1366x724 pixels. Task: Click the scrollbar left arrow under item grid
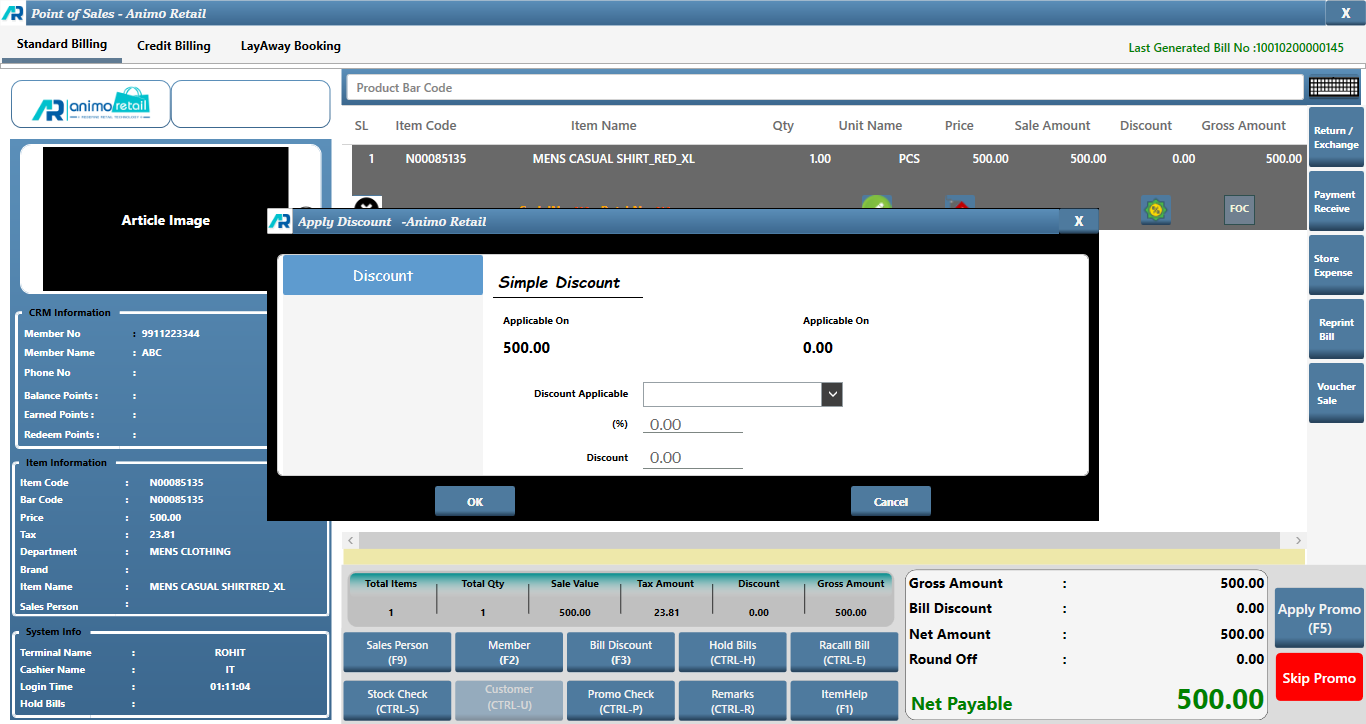coord(350,540)
